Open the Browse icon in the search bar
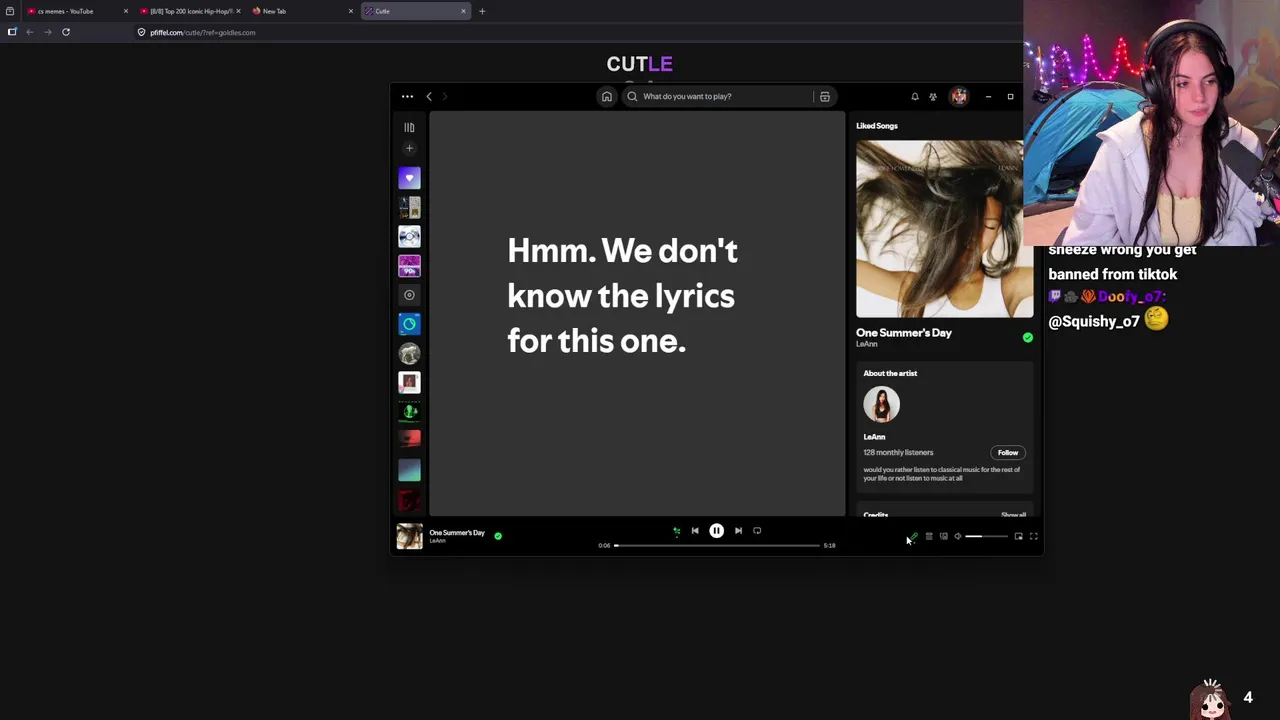The image size is (1280, 720). pos(825,96)
